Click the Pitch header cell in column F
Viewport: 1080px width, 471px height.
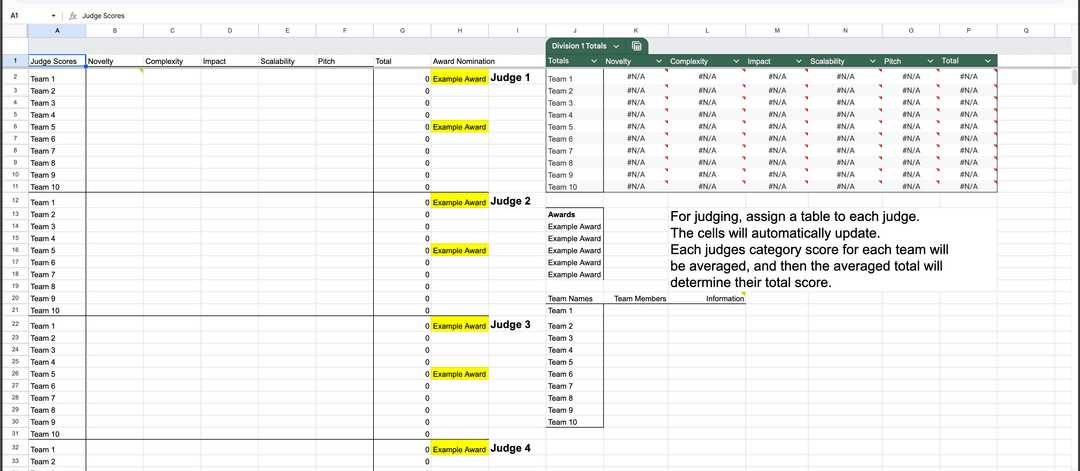click(344, 61)
